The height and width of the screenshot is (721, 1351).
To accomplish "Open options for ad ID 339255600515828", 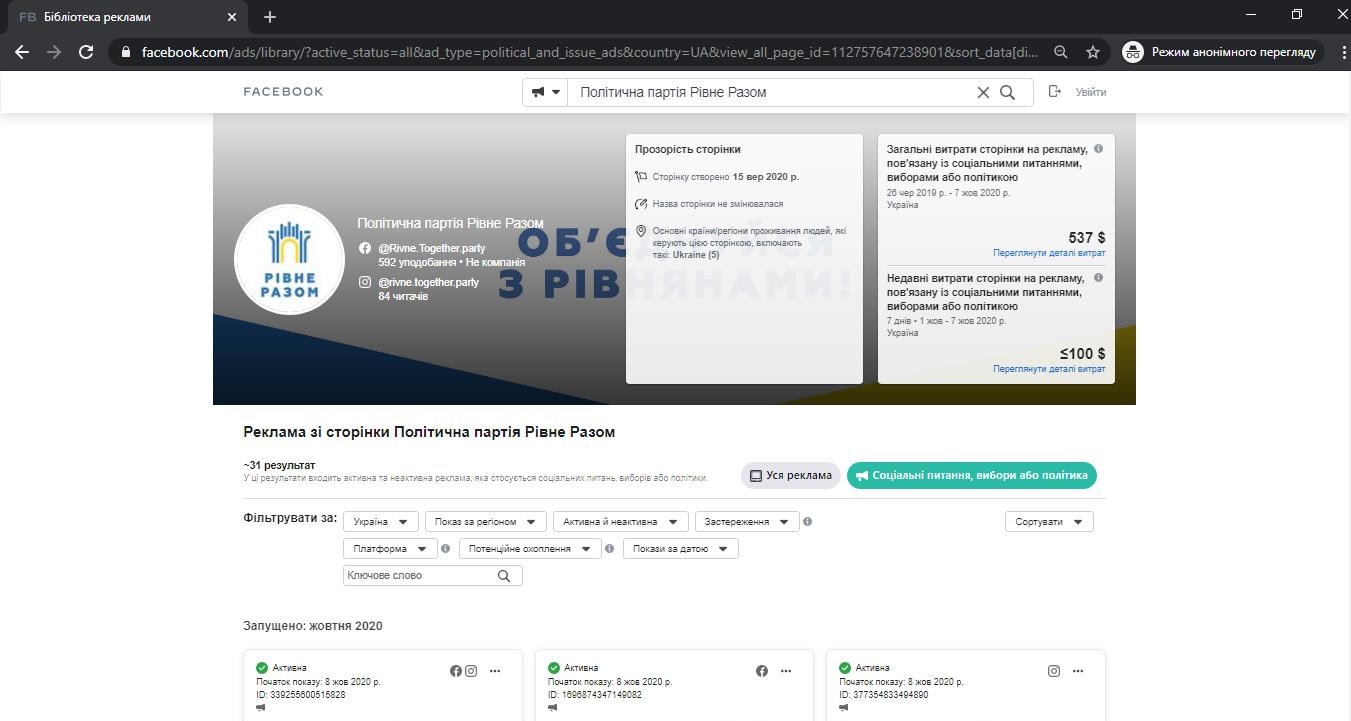I will coord(495,671).
